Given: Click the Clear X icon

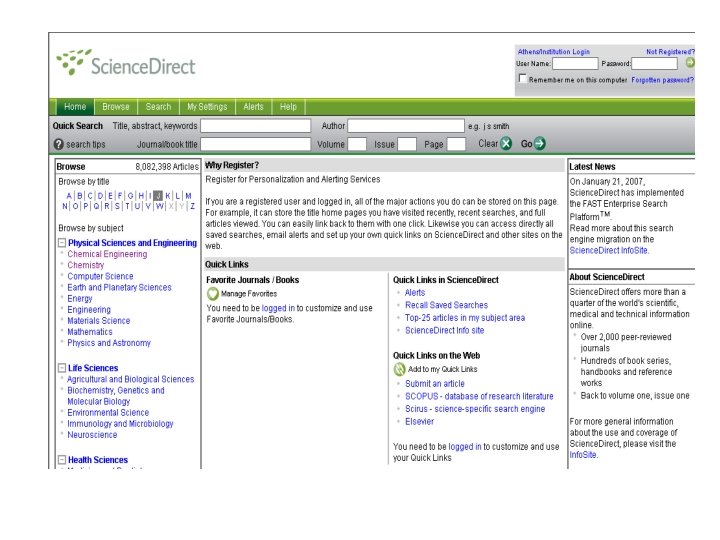Looking at the screenshot, I should [x=506, y=144].
